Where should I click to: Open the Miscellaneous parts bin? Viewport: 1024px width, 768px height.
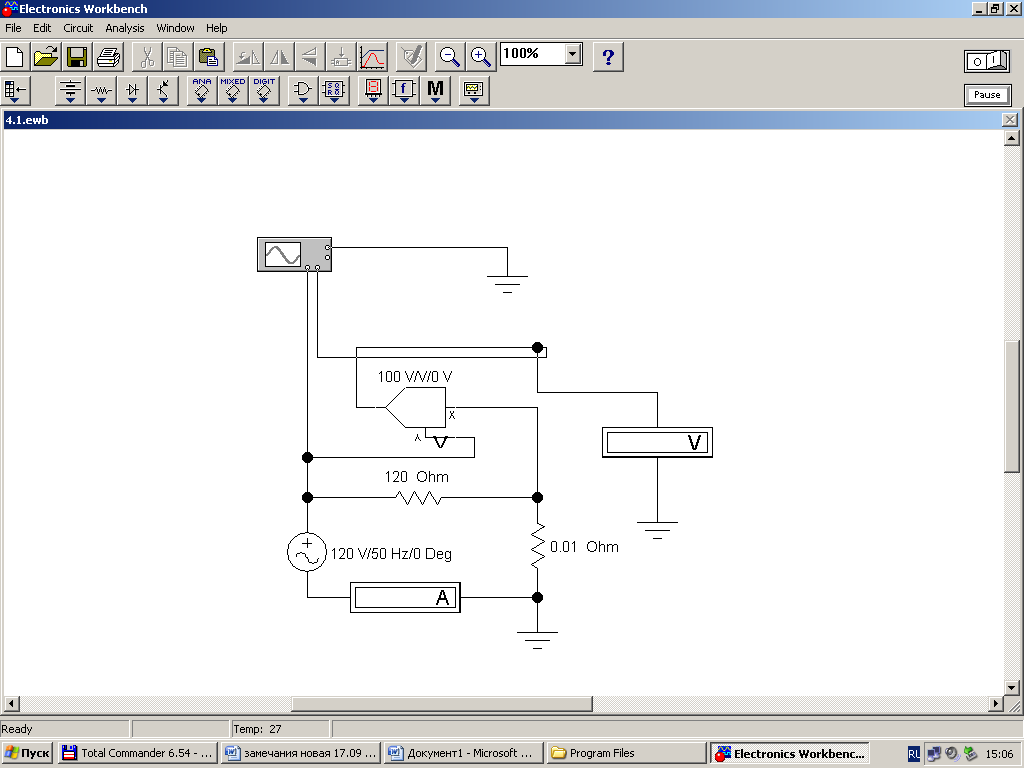pyautogui.click(x=435, y=91)
